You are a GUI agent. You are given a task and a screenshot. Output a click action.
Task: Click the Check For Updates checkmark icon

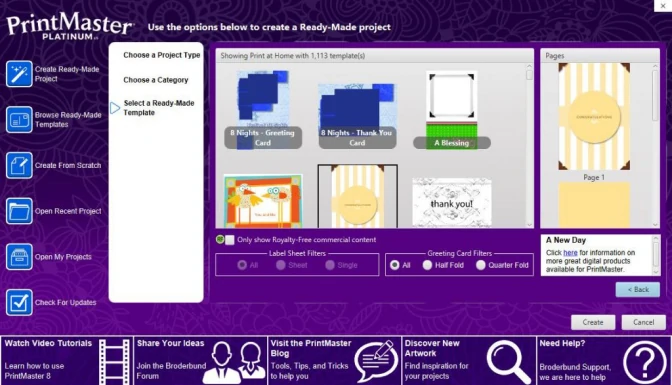(19, 302)
